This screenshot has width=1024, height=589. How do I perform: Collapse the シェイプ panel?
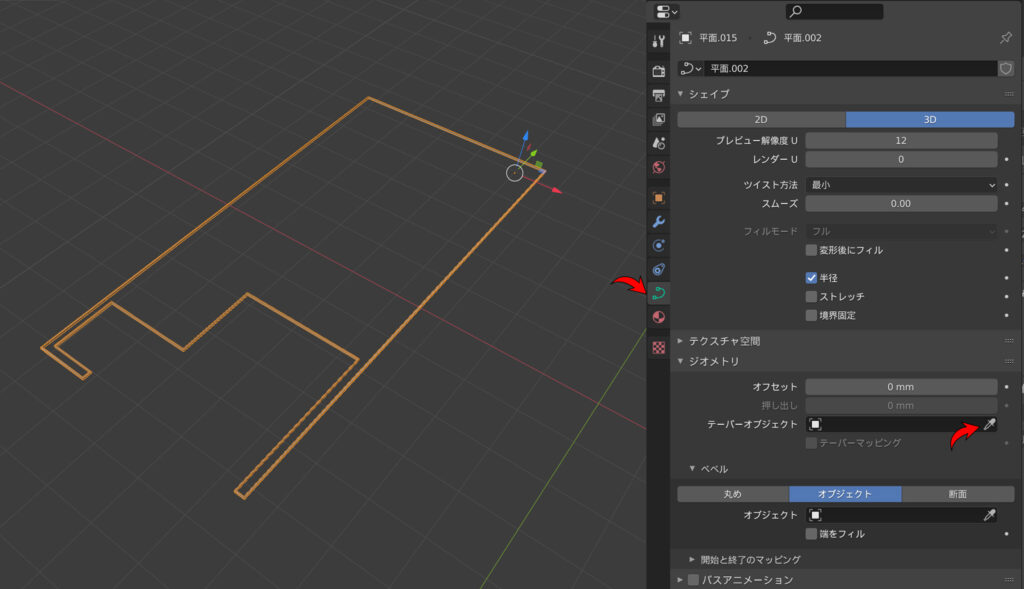(680, 94)
